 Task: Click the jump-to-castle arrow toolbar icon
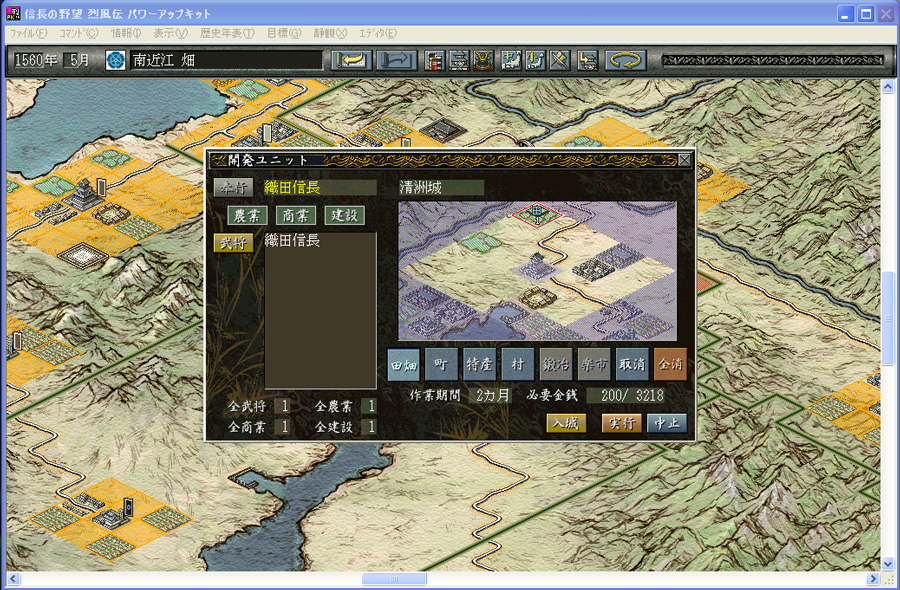587,60
